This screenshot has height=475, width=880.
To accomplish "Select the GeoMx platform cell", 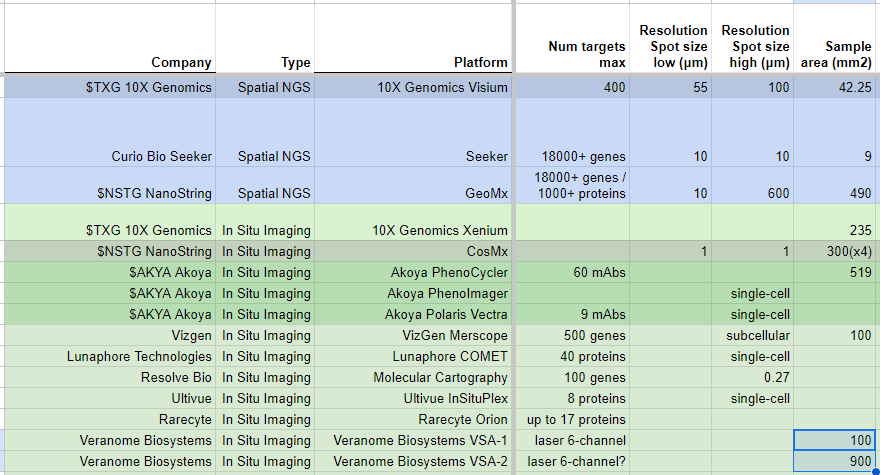I will (x=413, y=185).
